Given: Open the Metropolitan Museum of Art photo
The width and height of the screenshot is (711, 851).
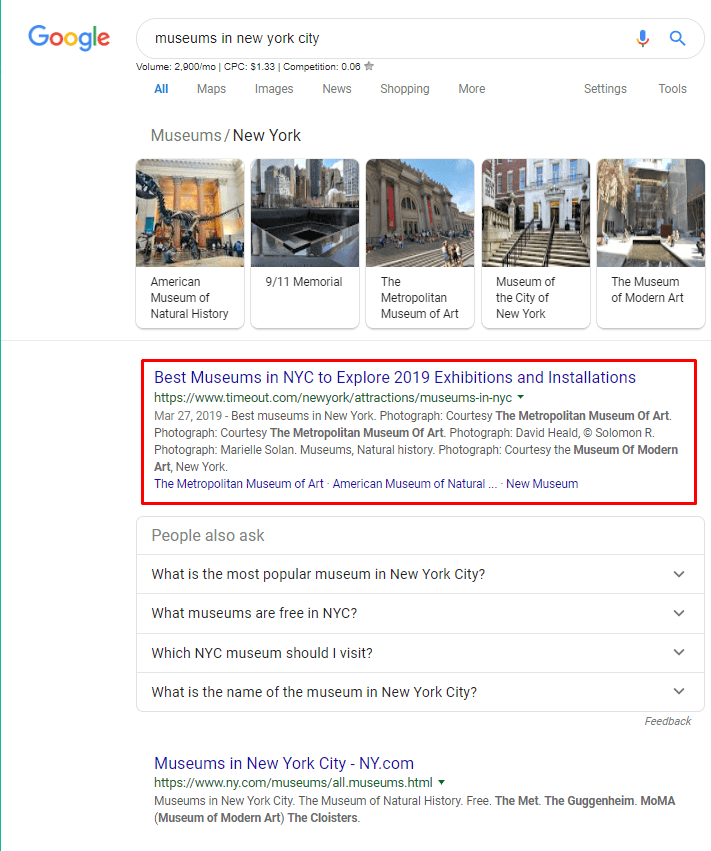Looking at the screenshot, I should point(420,213).
